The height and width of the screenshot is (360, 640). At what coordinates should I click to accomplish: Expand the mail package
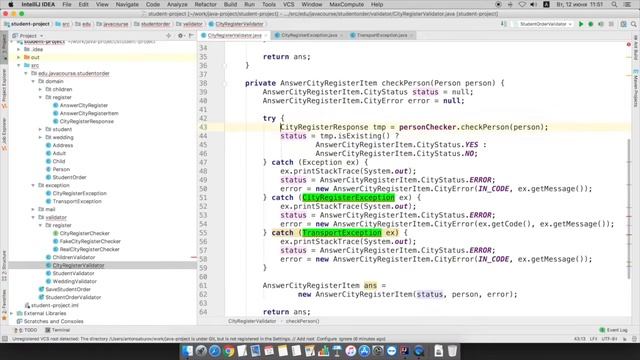(33, 209)
